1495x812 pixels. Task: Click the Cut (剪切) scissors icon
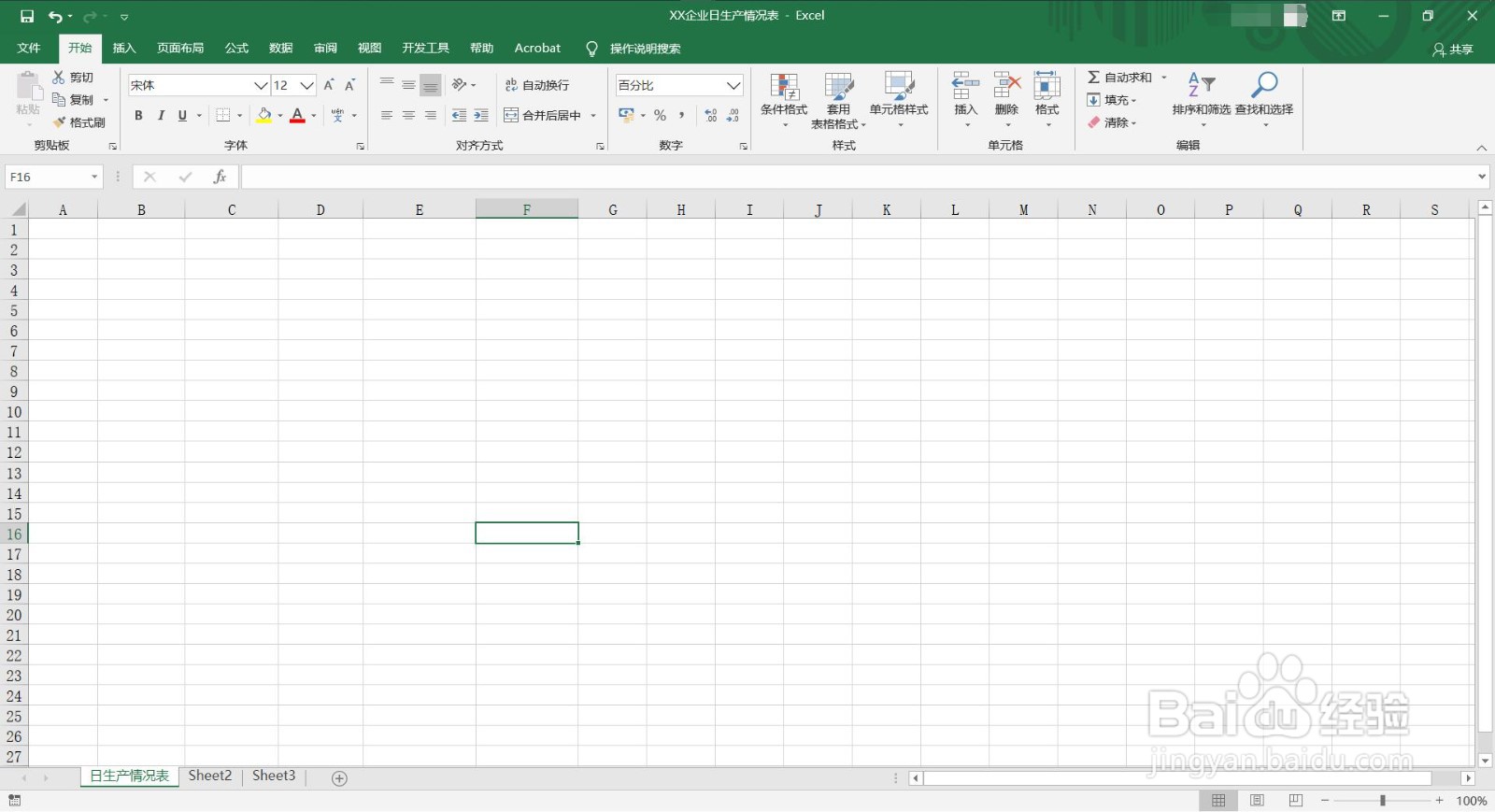59,78
